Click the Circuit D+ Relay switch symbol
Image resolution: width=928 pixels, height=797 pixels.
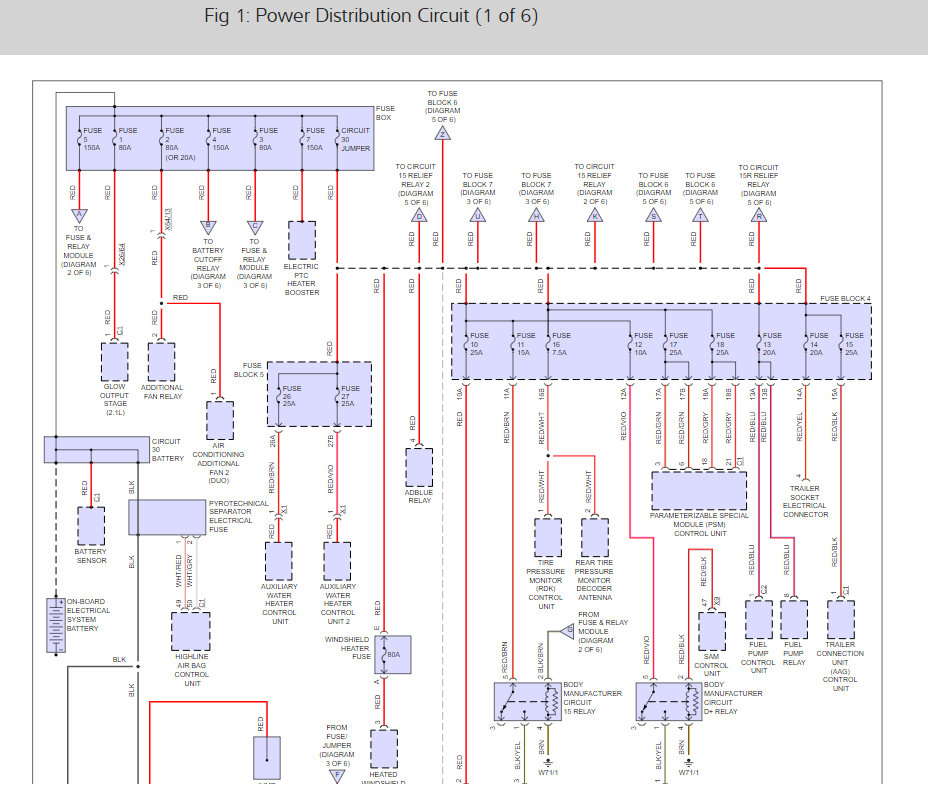[669, 702]
